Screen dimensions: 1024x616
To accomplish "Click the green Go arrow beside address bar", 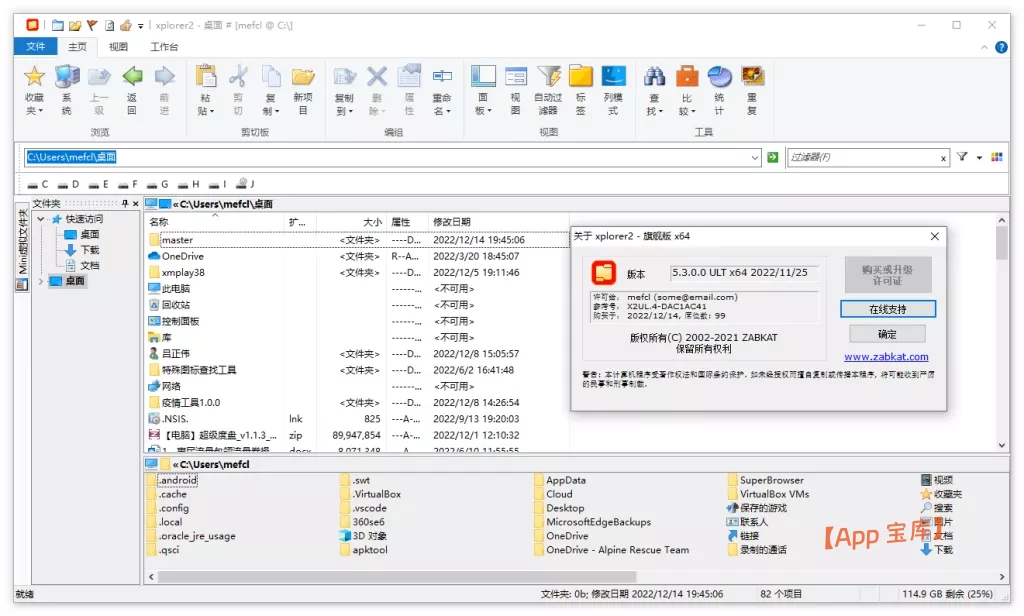I will [772, 157].
